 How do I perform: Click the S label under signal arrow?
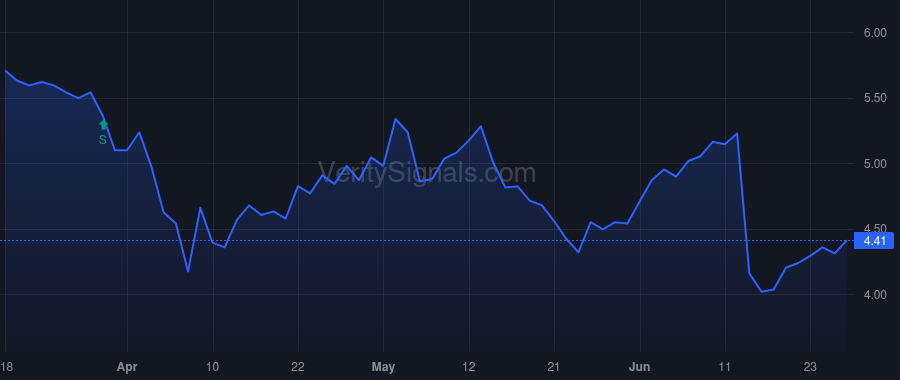pyautogui.click(x=103, y=139)
